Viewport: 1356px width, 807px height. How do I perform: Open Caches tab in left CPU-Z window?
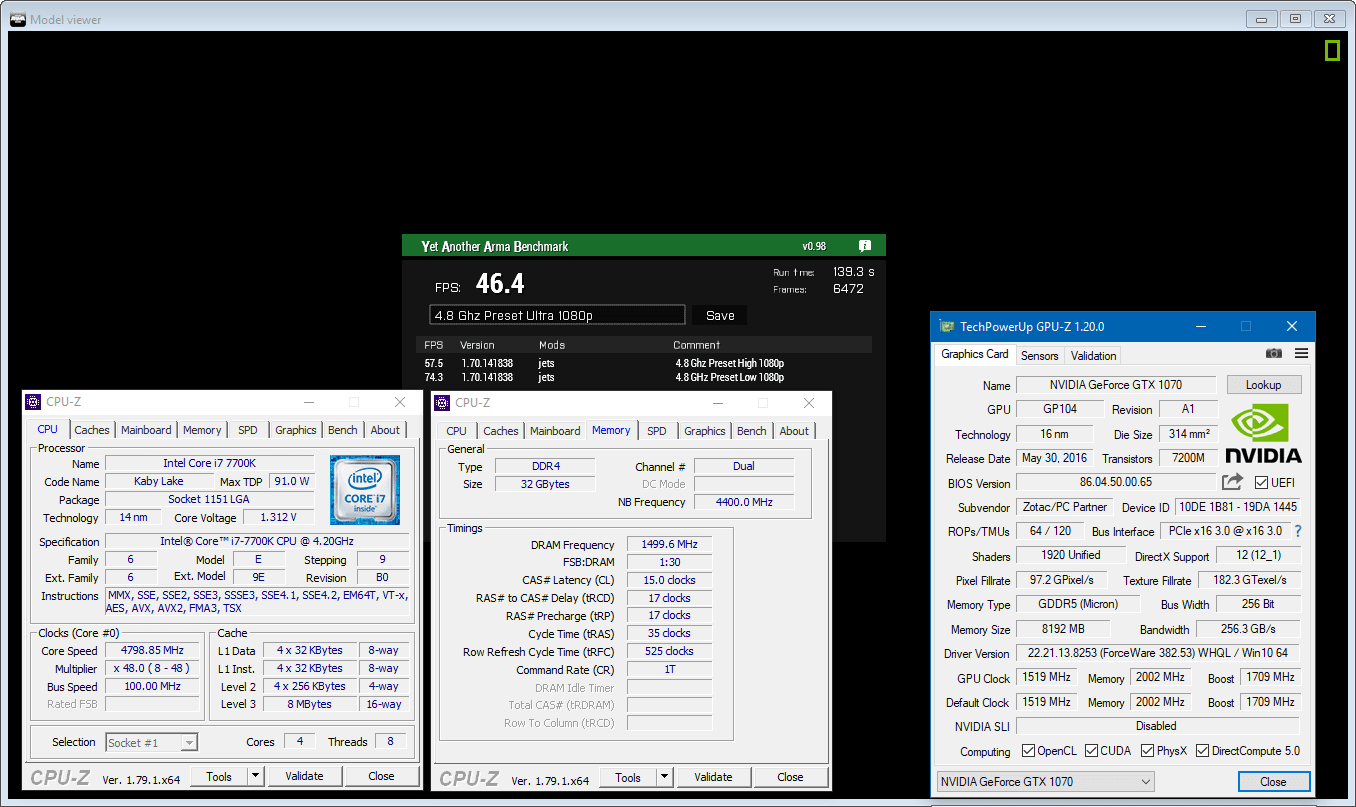tap(92, 430)
